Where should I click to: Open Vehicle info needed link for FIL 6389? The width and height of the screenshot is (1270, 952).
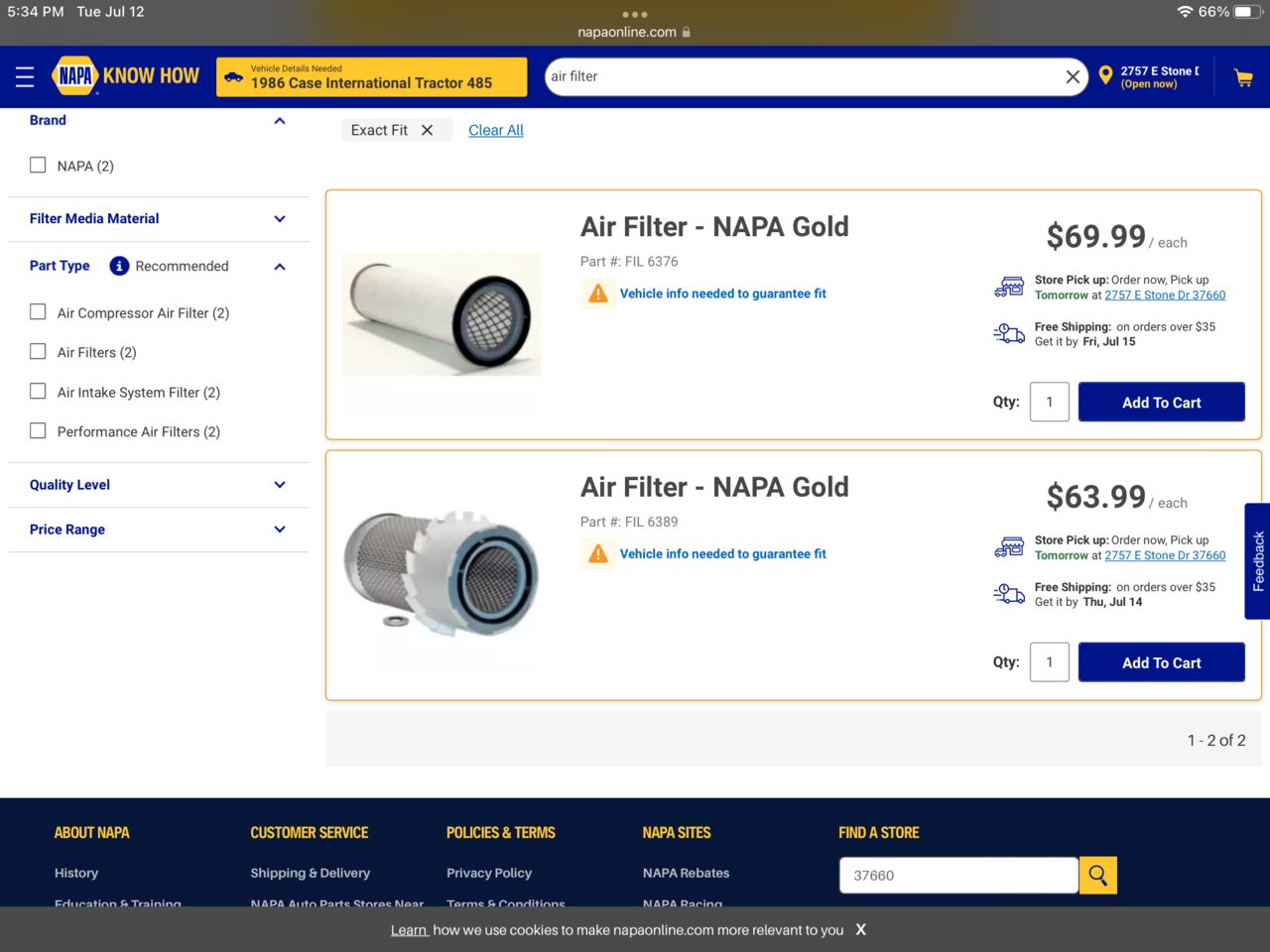coord(722,554)
